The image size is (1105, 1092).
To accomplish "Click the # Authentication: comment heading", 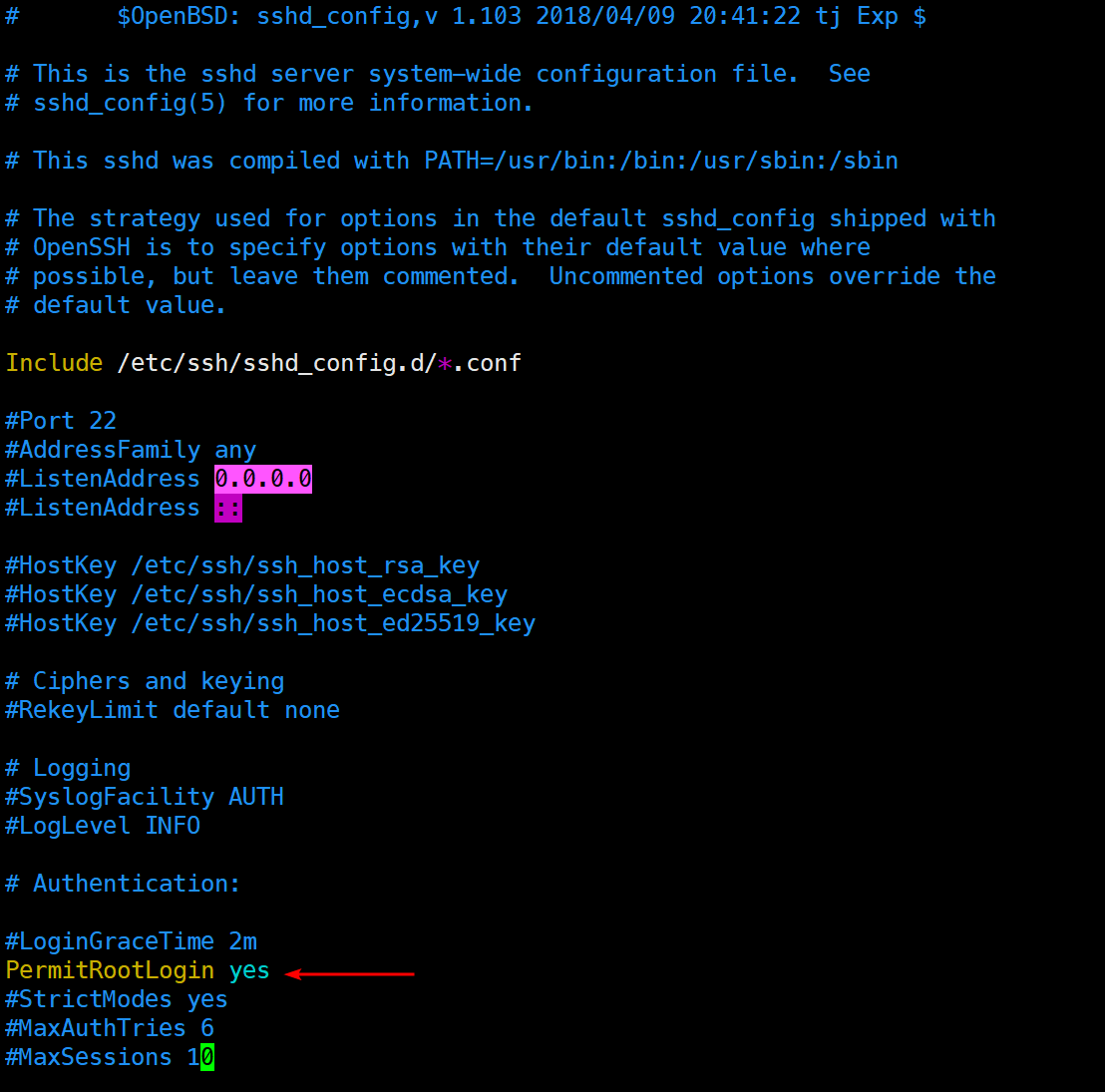I will 124,884.
